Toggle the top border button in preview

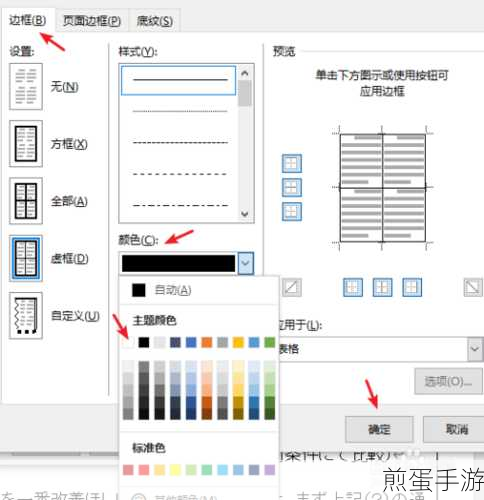pyautogui.click(x=292, y=163)
